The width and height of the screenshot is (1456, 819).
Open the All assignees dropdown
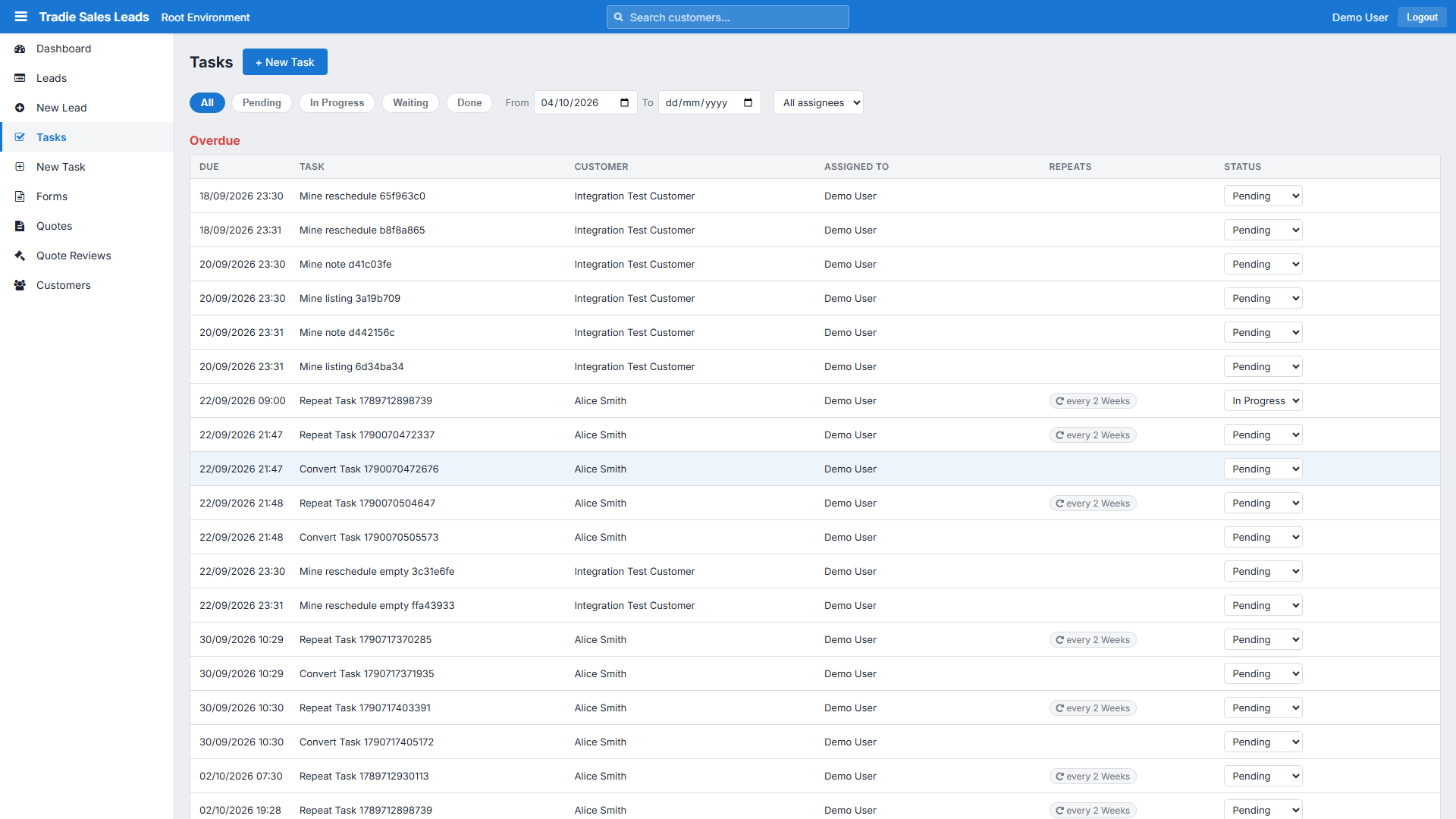pos(818,102)
